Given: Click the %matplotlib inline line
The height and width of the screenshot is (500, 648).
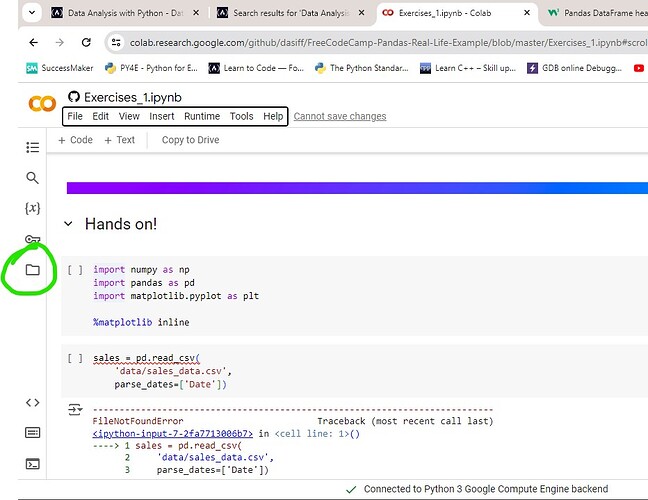Looking at the screenshot, I should pyautogui.click(x=141, y=322).
